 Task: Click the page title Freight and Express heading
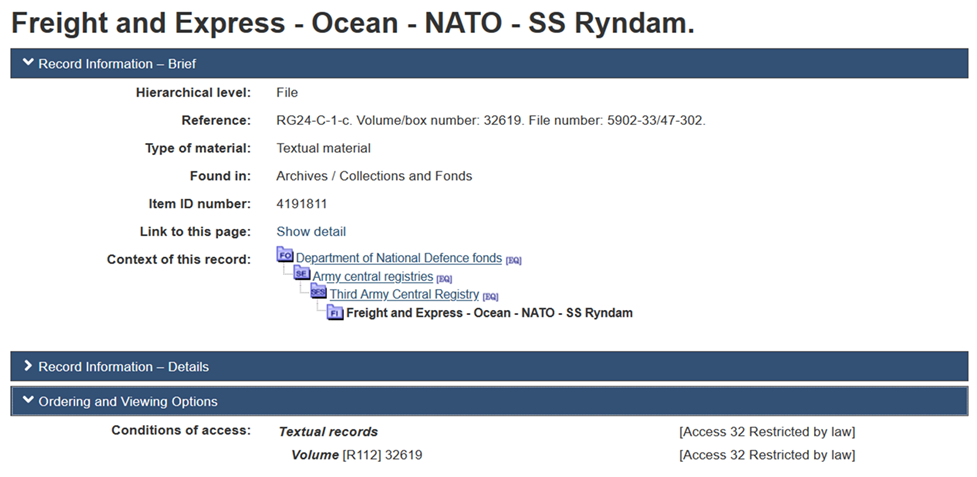352,23
